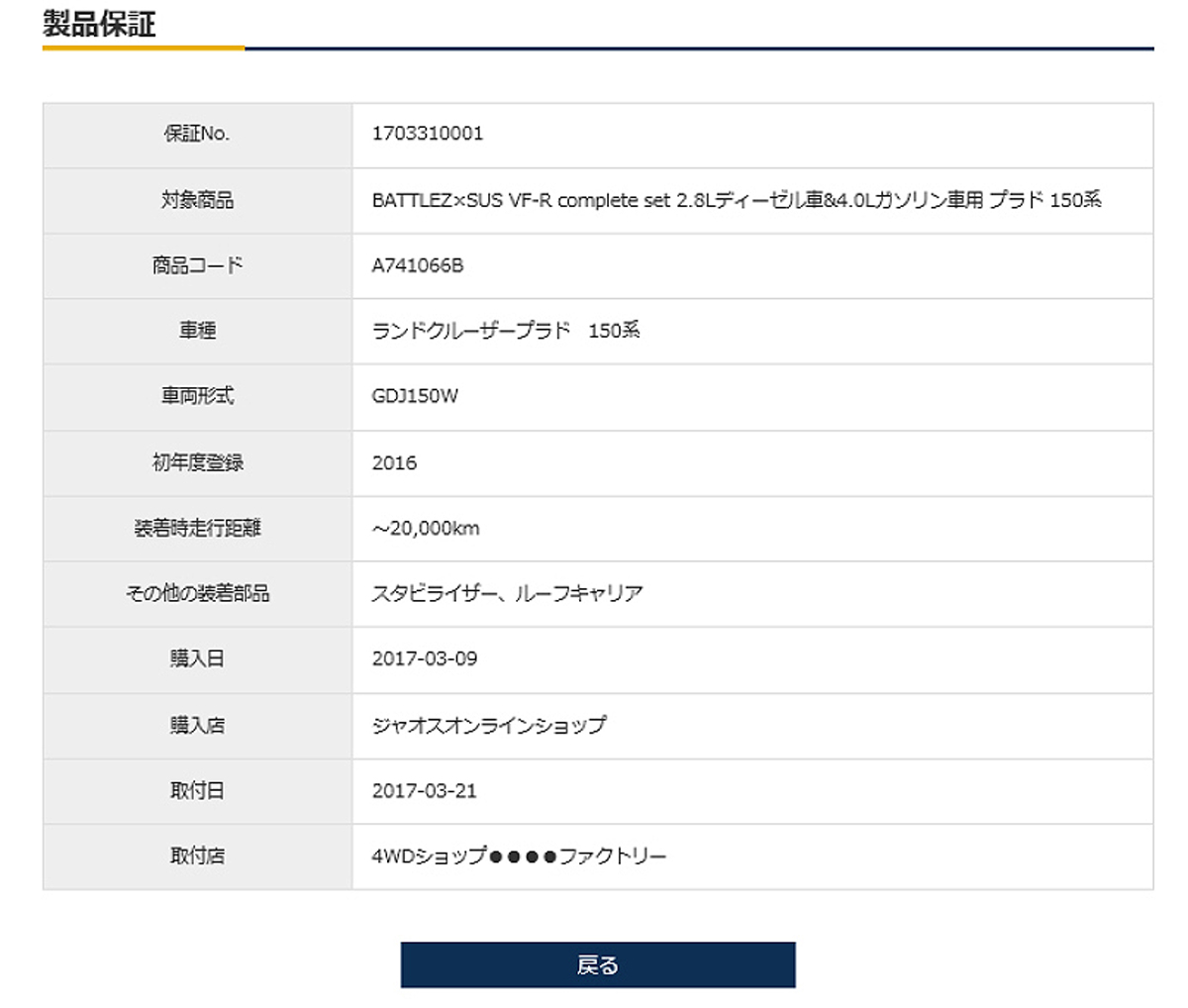Select product code A741066B
Screen dimensions: 1188x1008
pyautogui.click(x=418, y=265)
